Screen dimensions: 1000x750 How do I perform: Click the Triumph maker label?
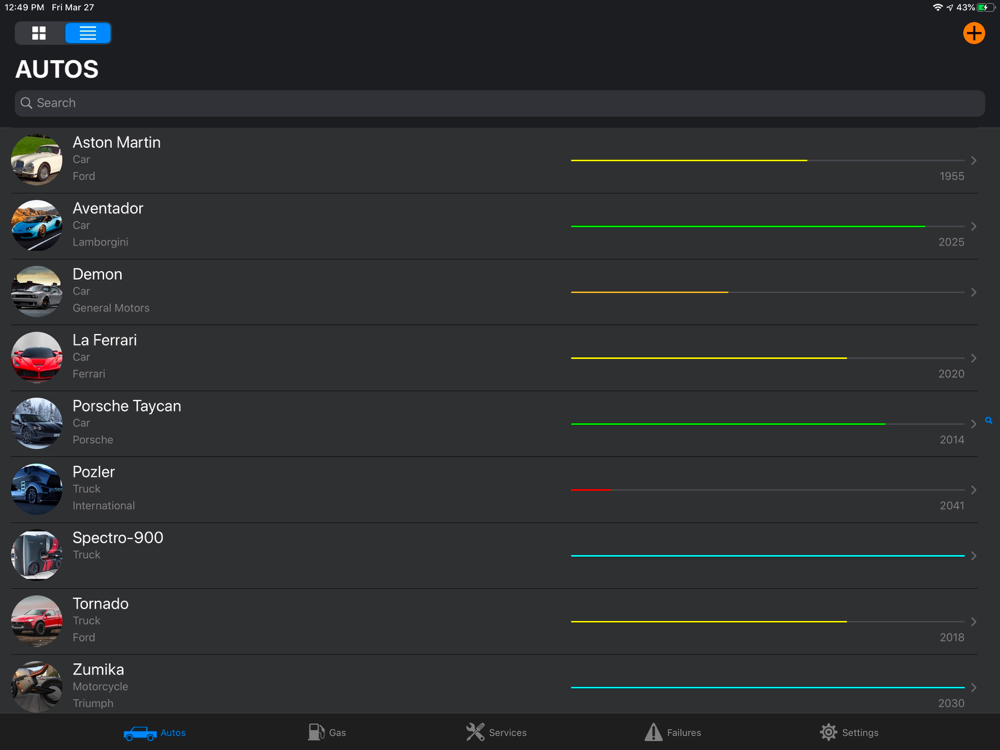[x=92, y=703]
